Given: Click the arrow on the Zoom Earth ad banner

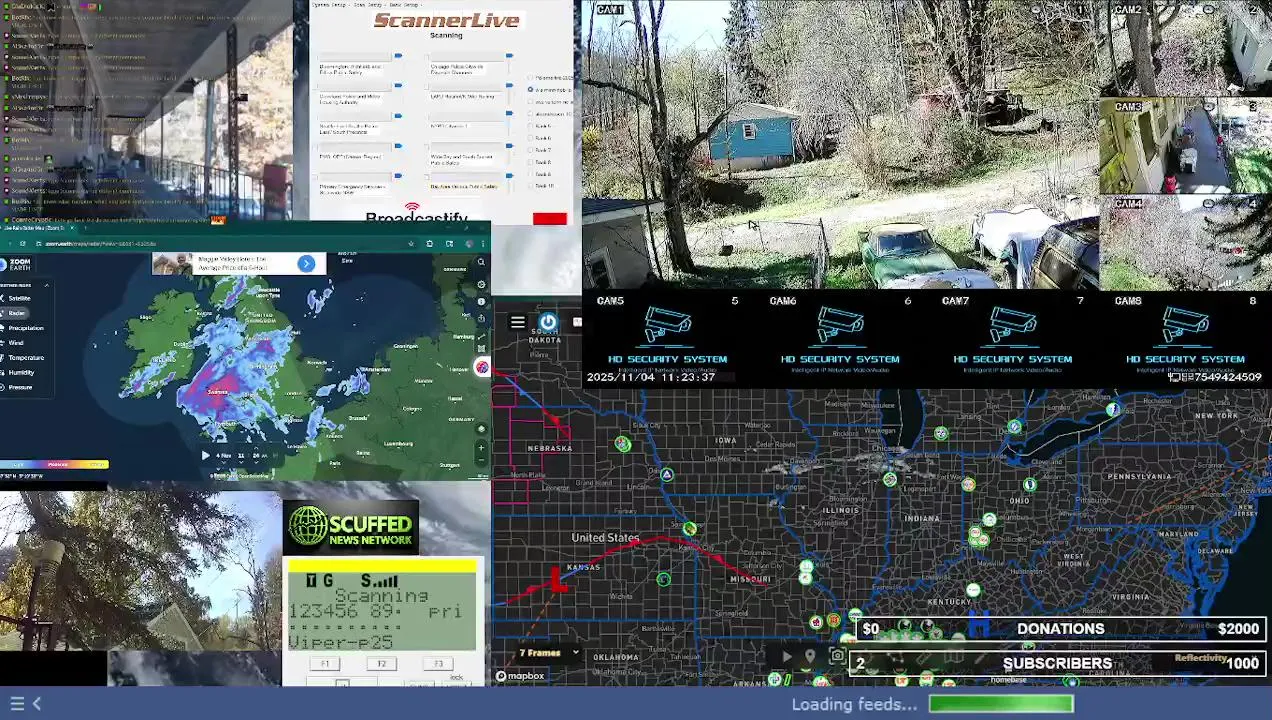Looking at the screenshot, I should (306, 263).
